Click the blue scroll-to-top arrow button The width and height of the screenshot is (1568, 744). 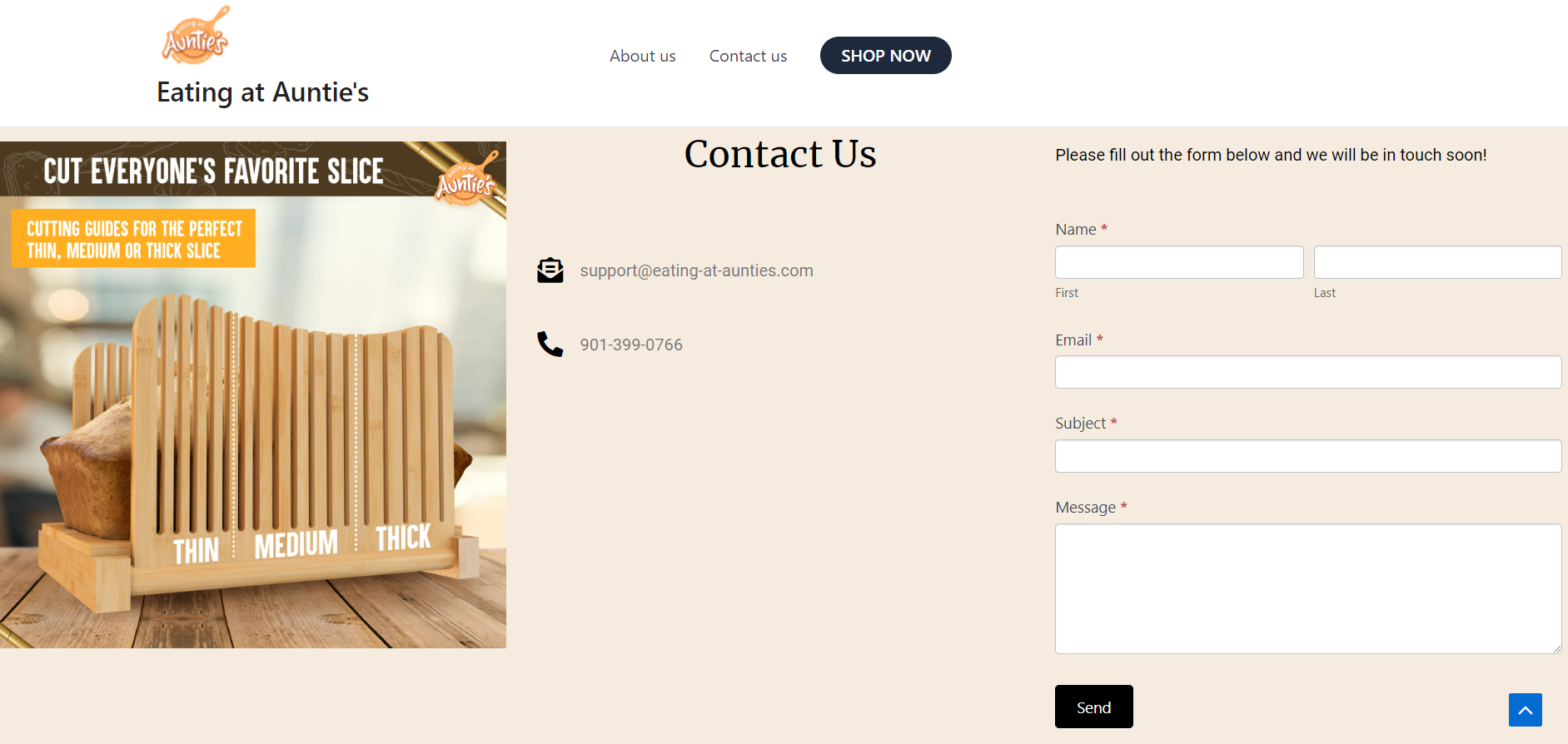(1526, 710)
